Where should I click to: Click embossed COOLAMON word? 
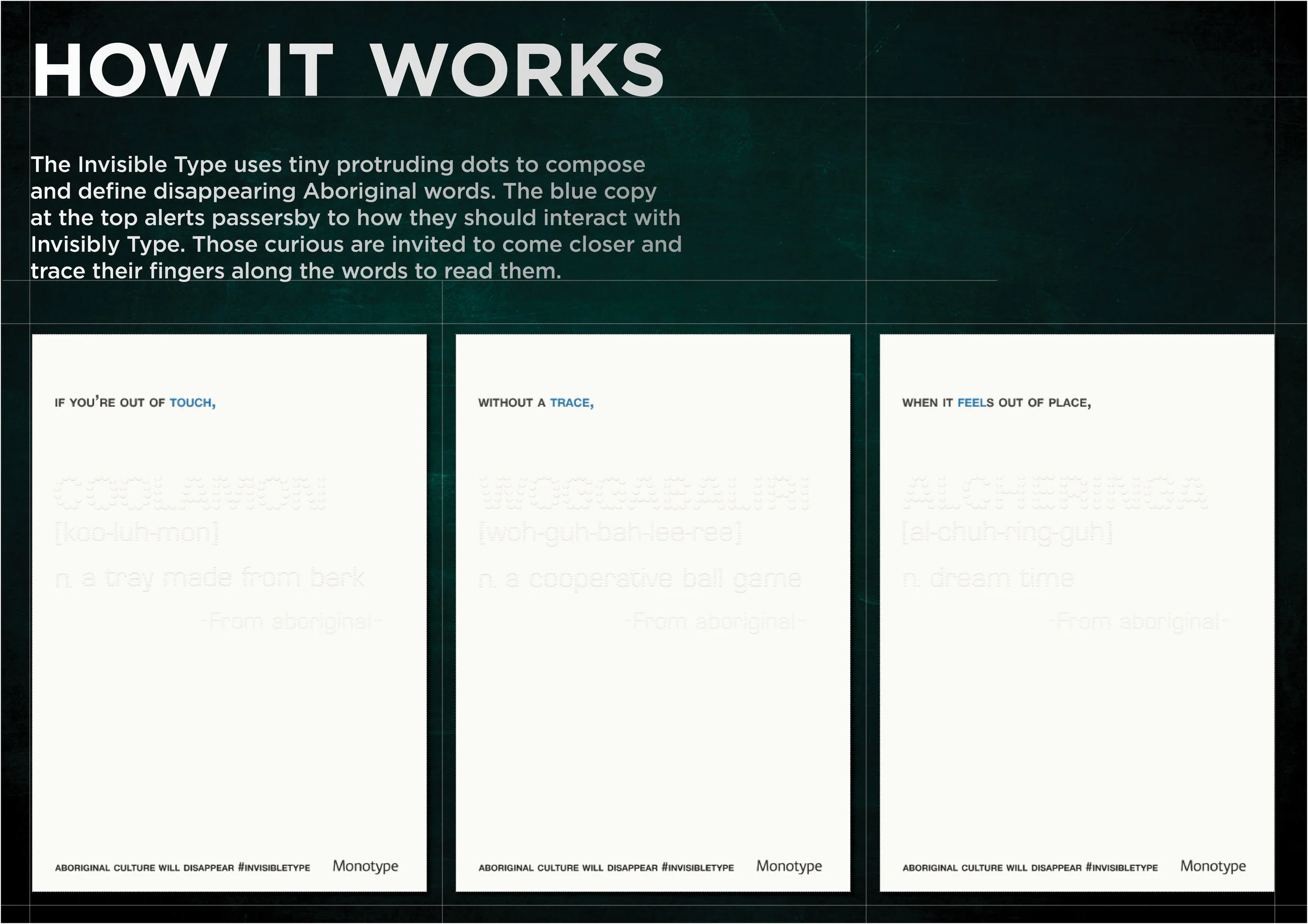tap(191, 493)
